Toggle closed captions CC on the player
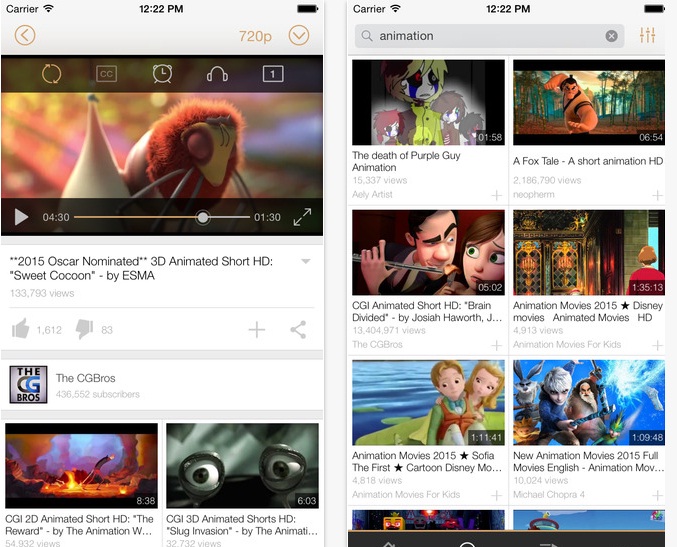677x547 pixels. (106, 74)
